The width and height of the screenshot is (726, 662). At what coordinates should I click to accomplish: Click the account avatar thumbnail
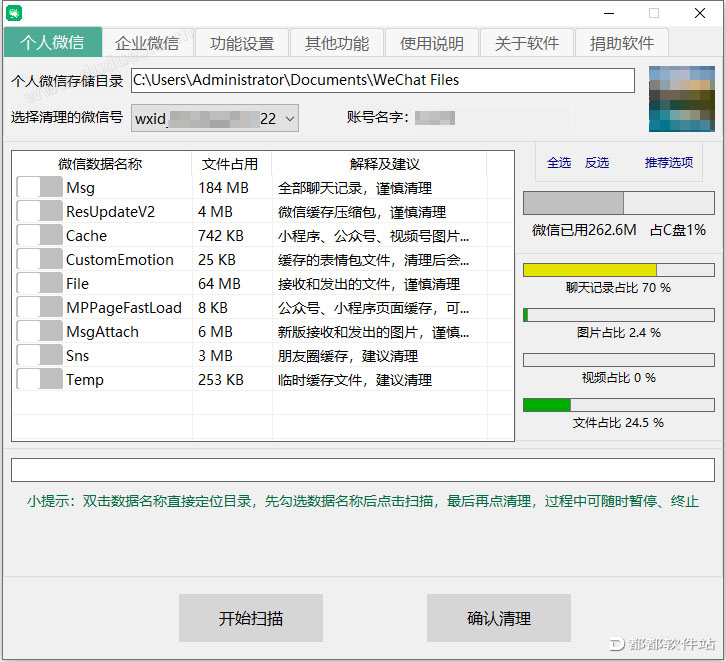pyautogui.click(x=682, y=99)
